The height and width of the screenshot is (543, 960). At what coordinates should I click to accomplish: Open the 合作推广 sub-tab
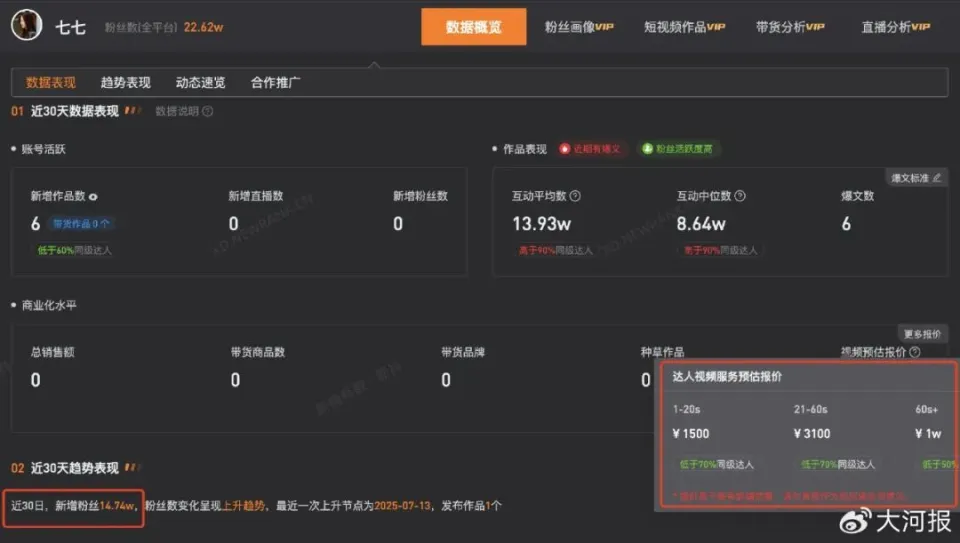coord(275,82)
